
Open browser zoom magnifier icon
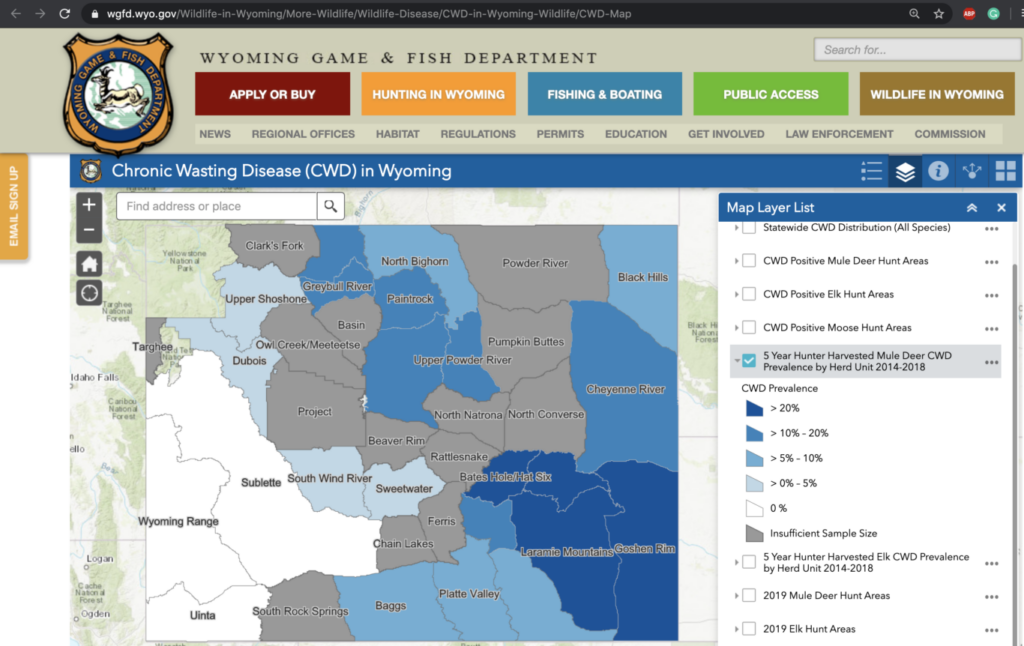click(x=914, y=14)
